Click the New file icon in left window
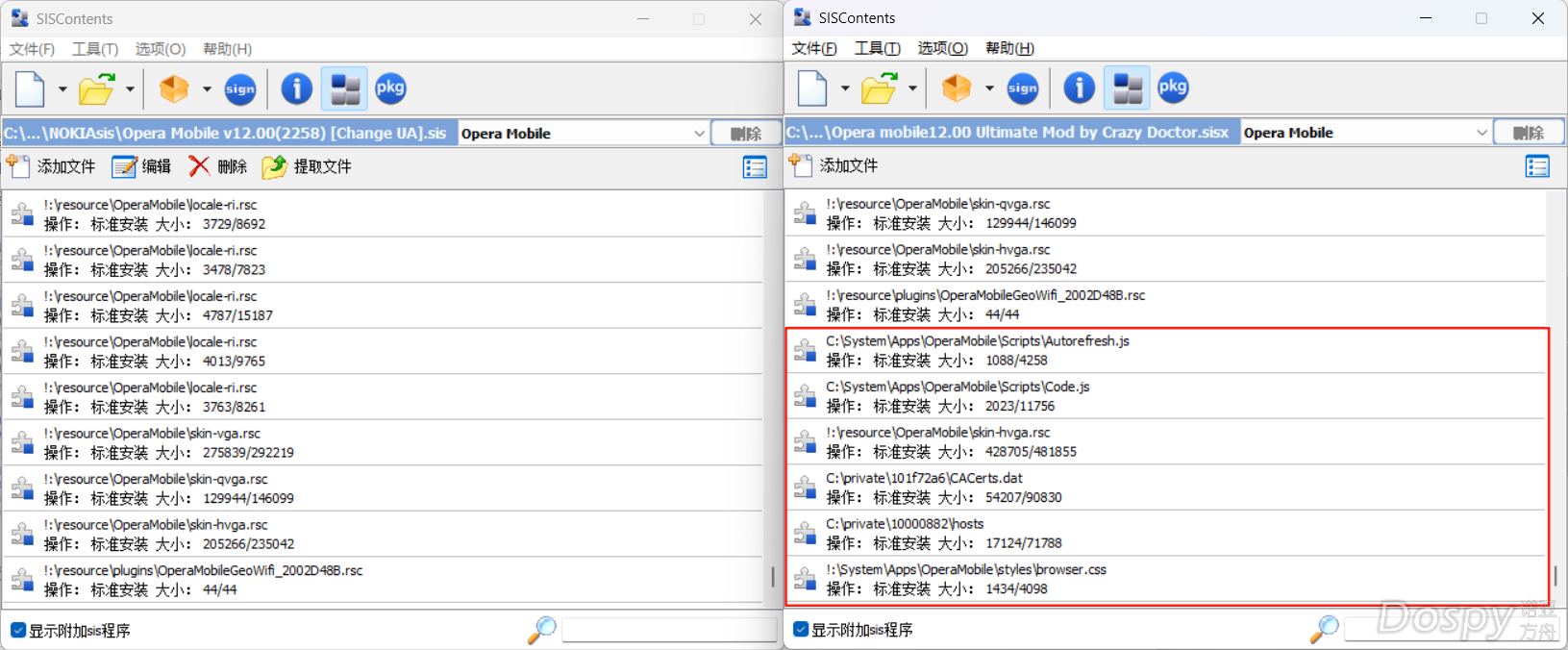 tap(30, 89)
